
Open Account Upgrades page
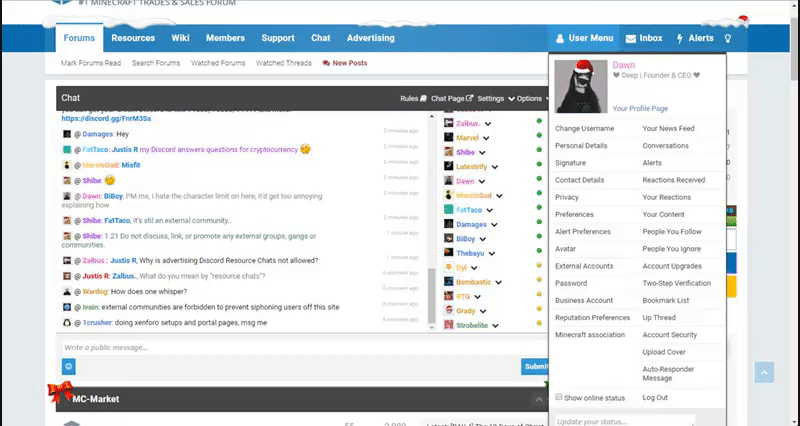pos(672,266)
